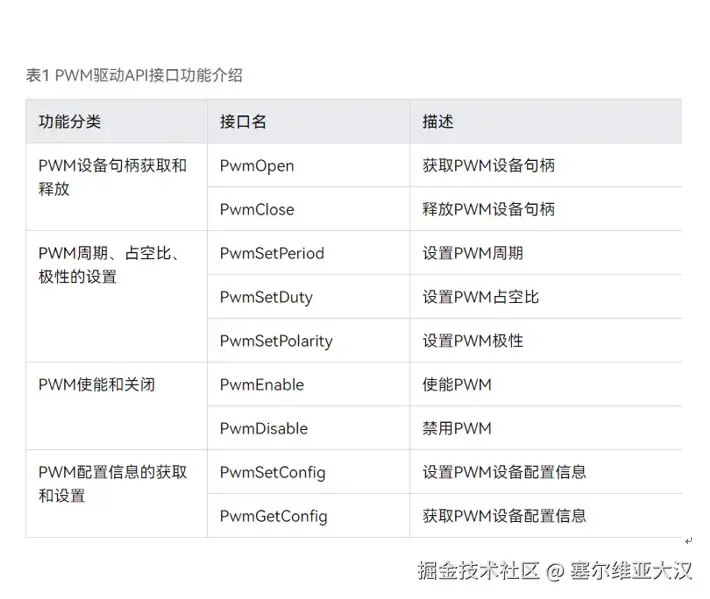This screenshot has height=599, width=710.
Task: Click the table caption 表1 PWM驱动API接口功能介绍
Action: pos(134,75)
